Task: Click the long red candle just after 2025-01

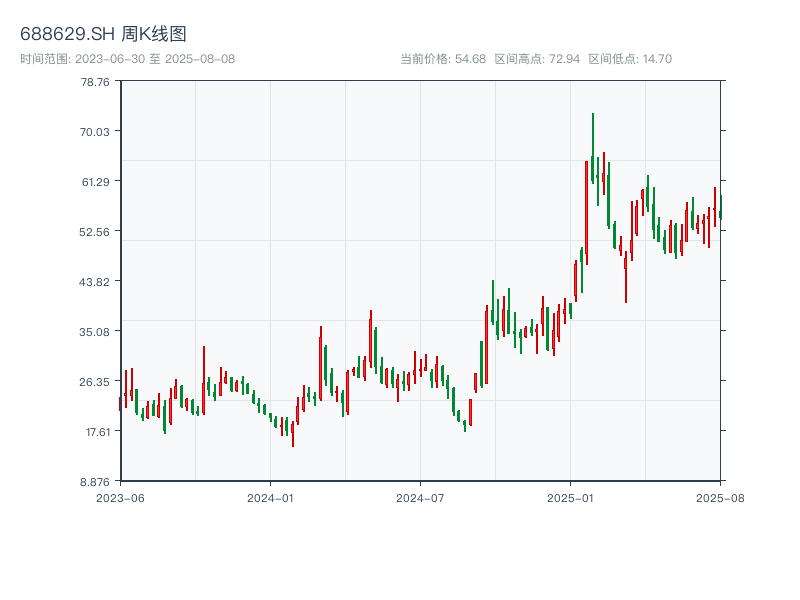Action: 587,213
